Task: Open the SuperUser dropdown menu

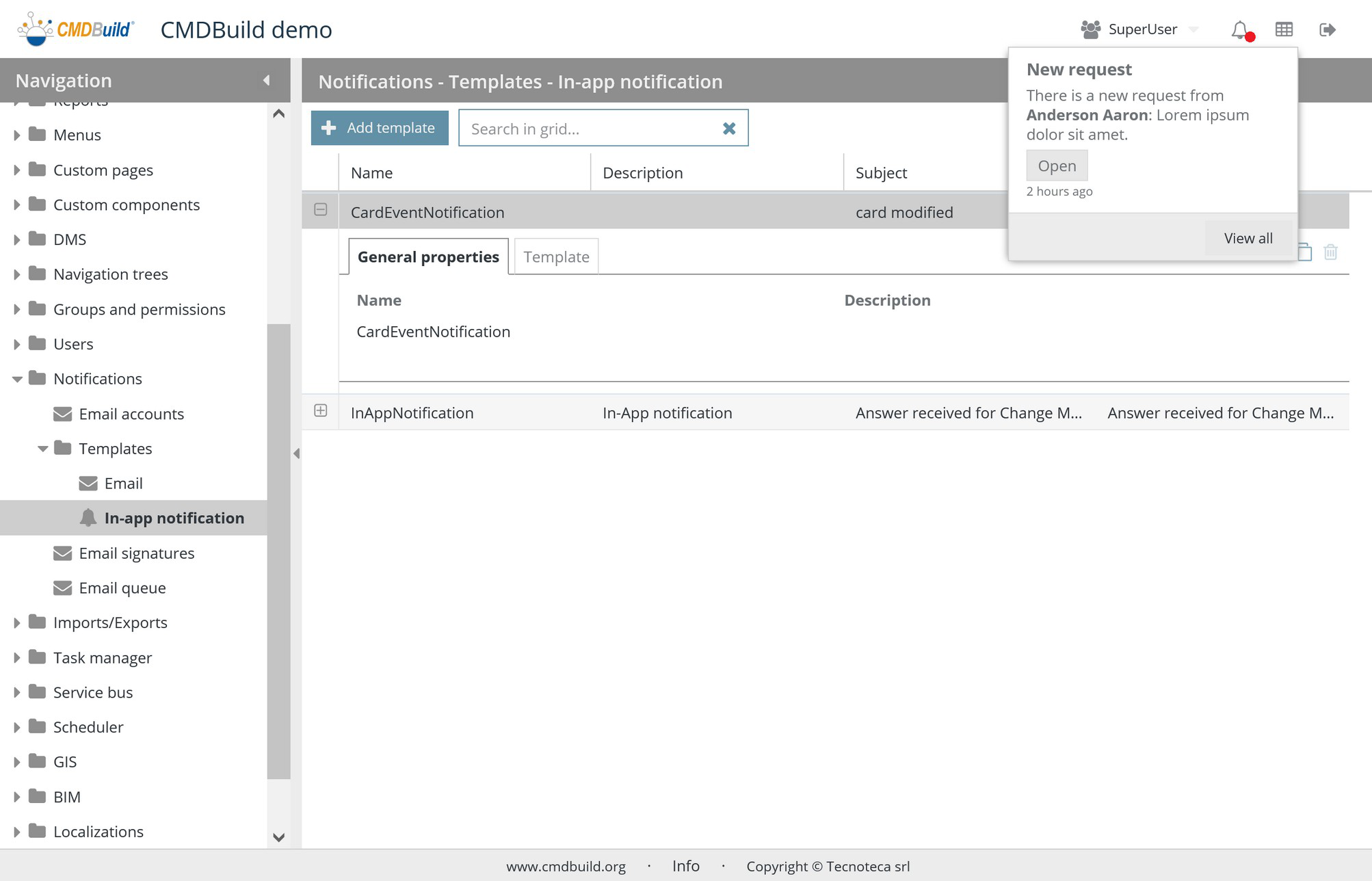Action: coord(1142,29)
